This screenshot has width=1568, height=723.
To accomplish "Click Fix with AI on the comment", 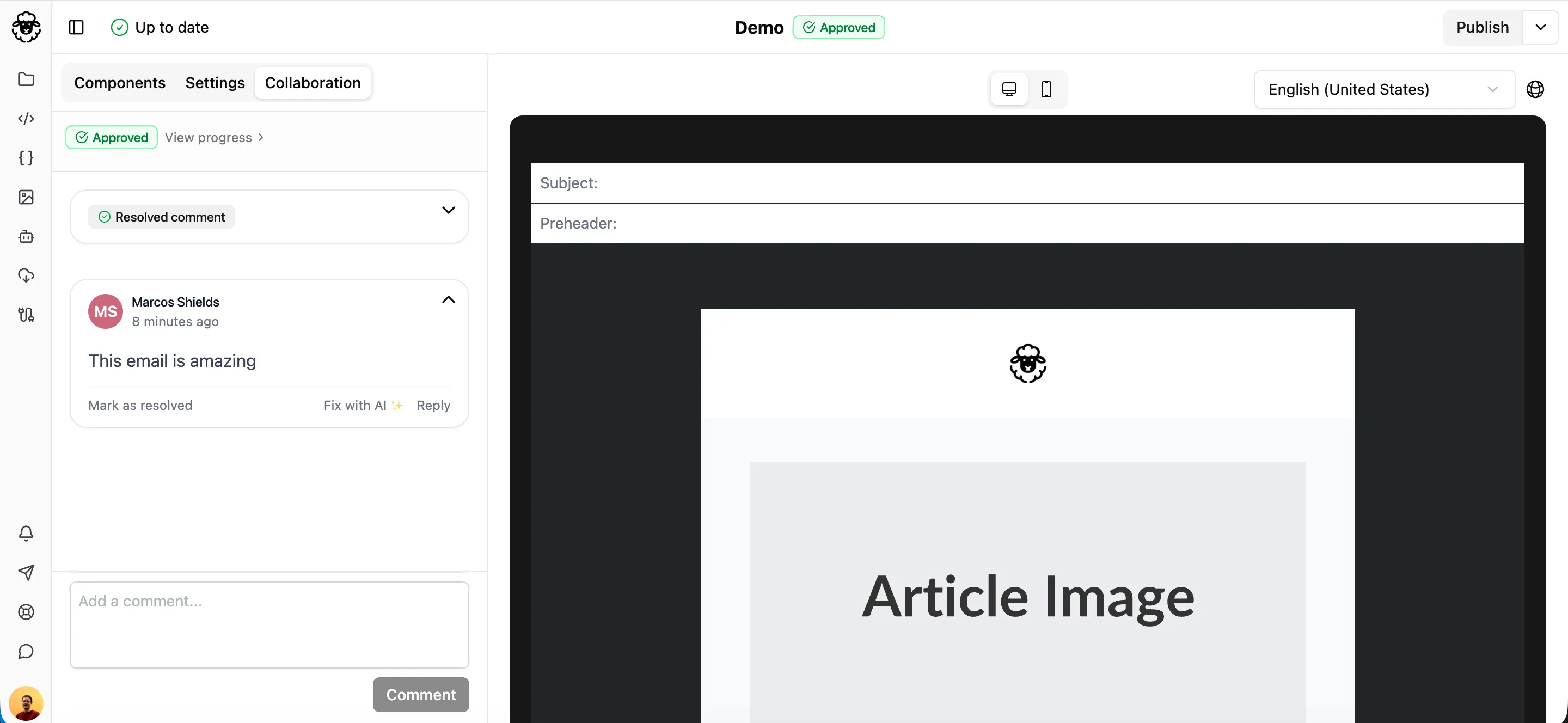I will click(x=363, y=405).
